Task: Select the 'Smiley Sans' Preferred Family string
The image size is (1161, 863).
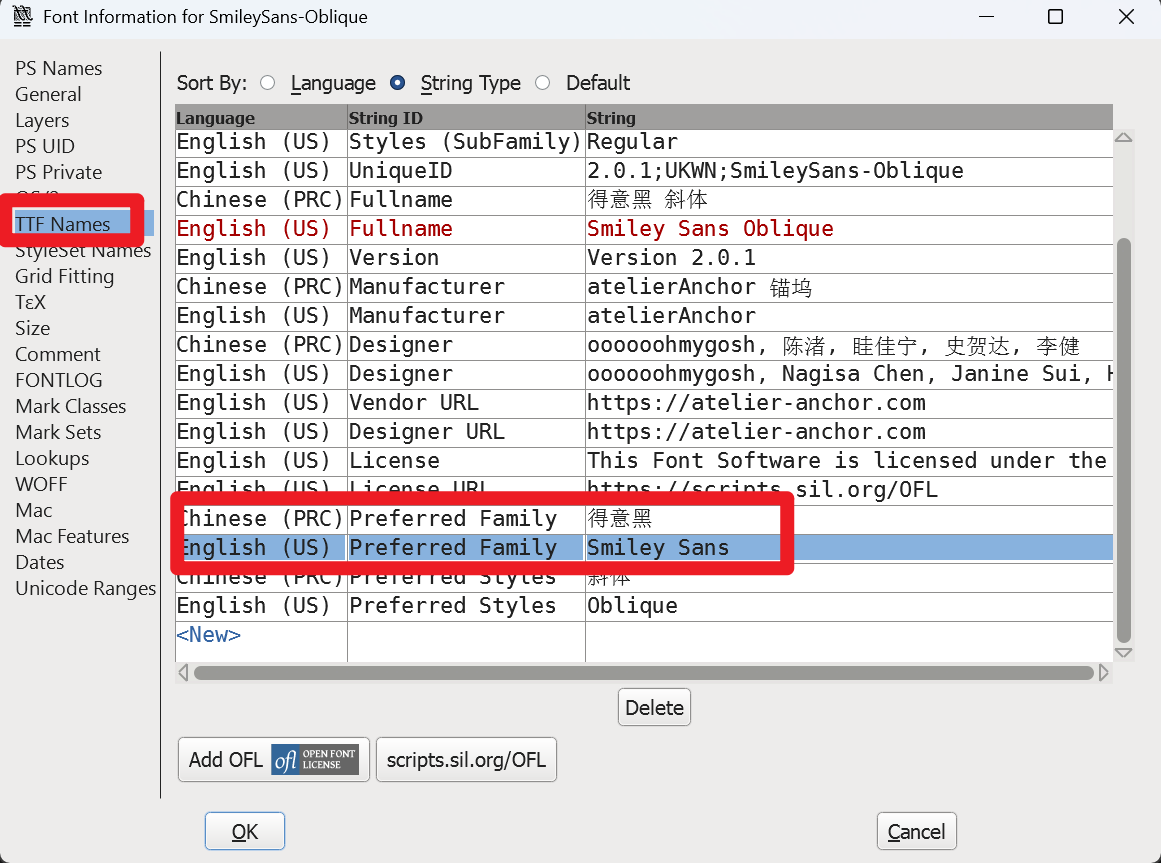Action: tap(849, 548)
